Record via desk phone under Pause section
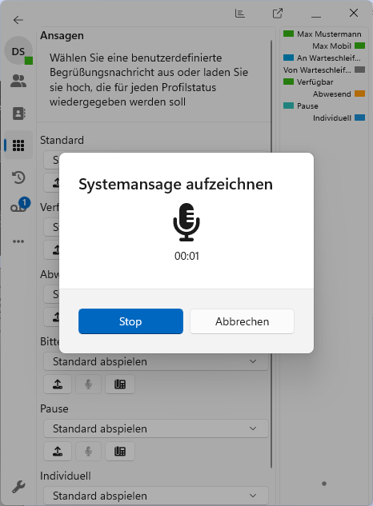The width and height of the screenshot is (373, 506). pos(120,451)
